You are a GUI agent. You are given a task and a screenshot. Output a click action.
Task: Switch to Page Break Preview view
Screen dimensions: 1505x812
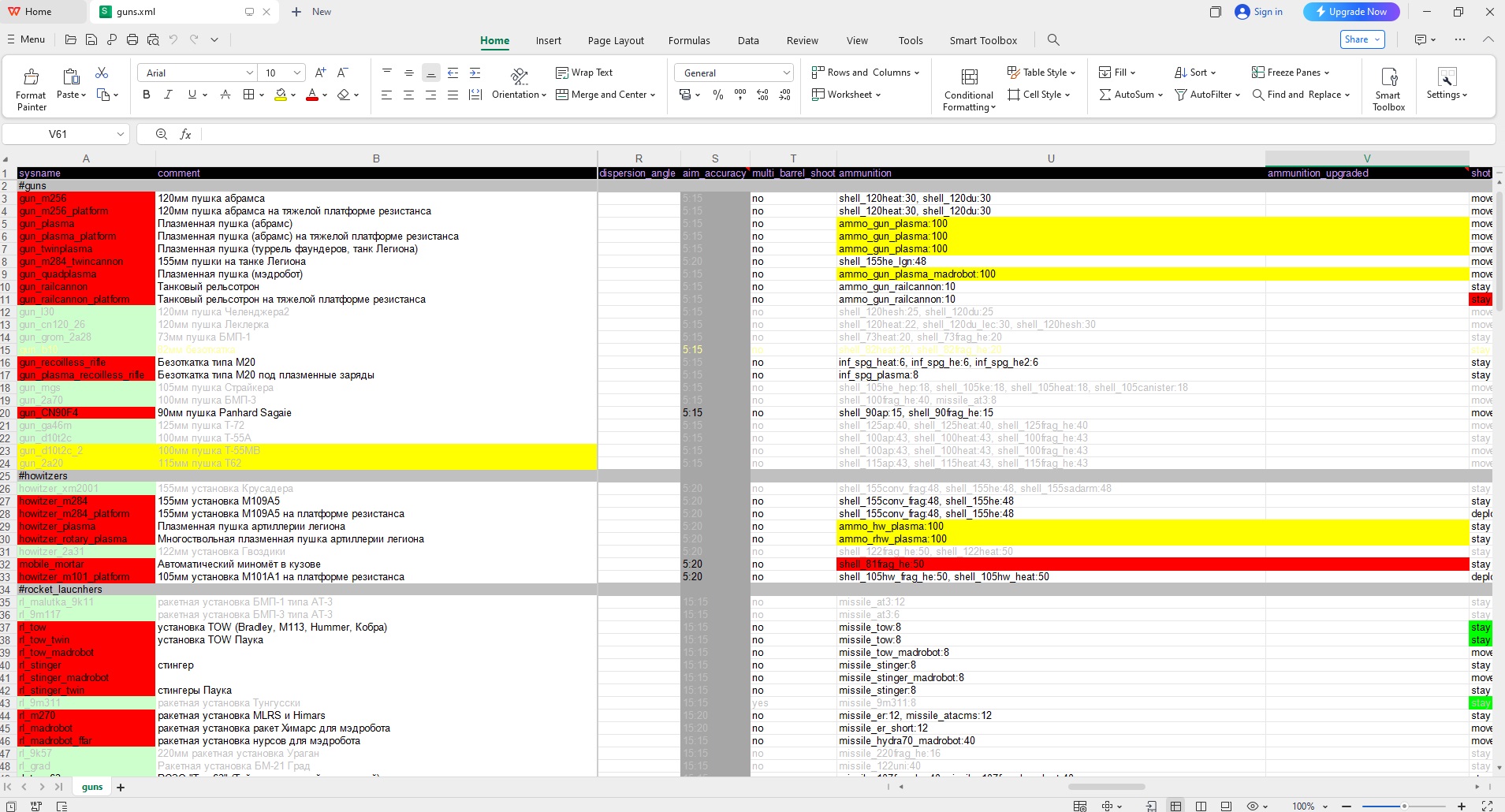click(x=1201, y=806)
